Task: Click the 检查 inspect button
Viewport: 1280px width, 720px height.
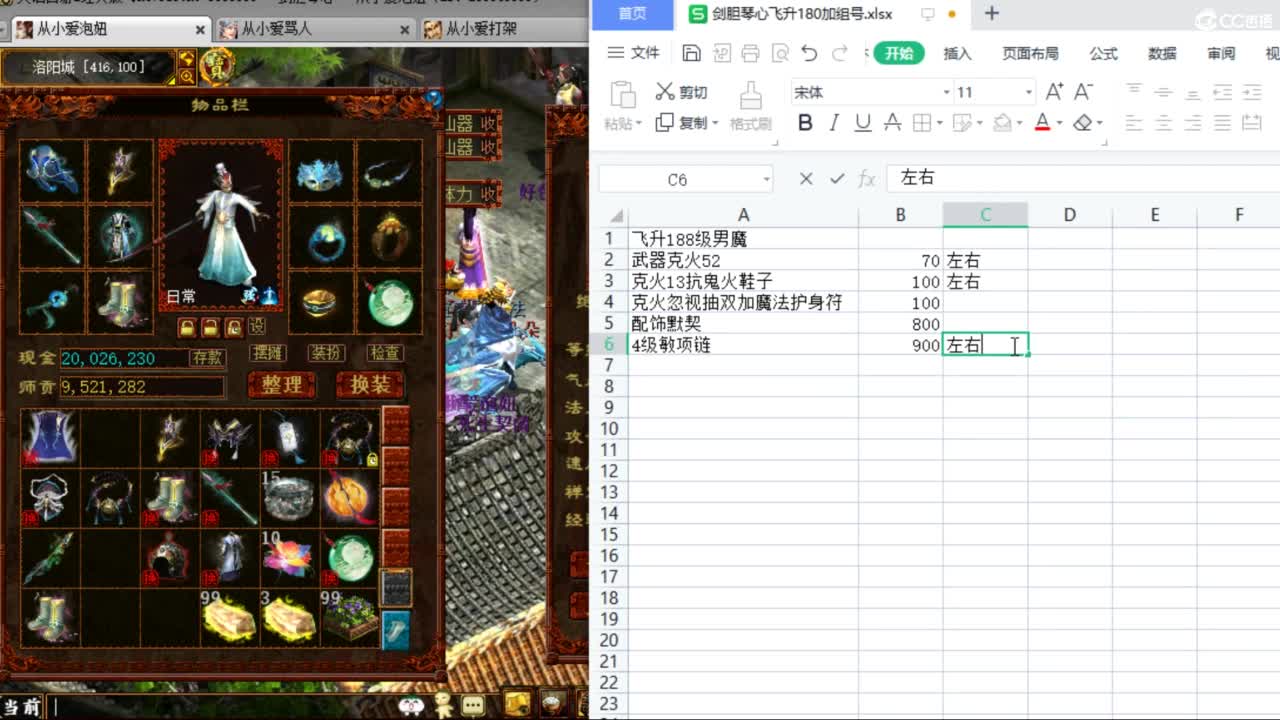Action: click(x=385, y=353)
